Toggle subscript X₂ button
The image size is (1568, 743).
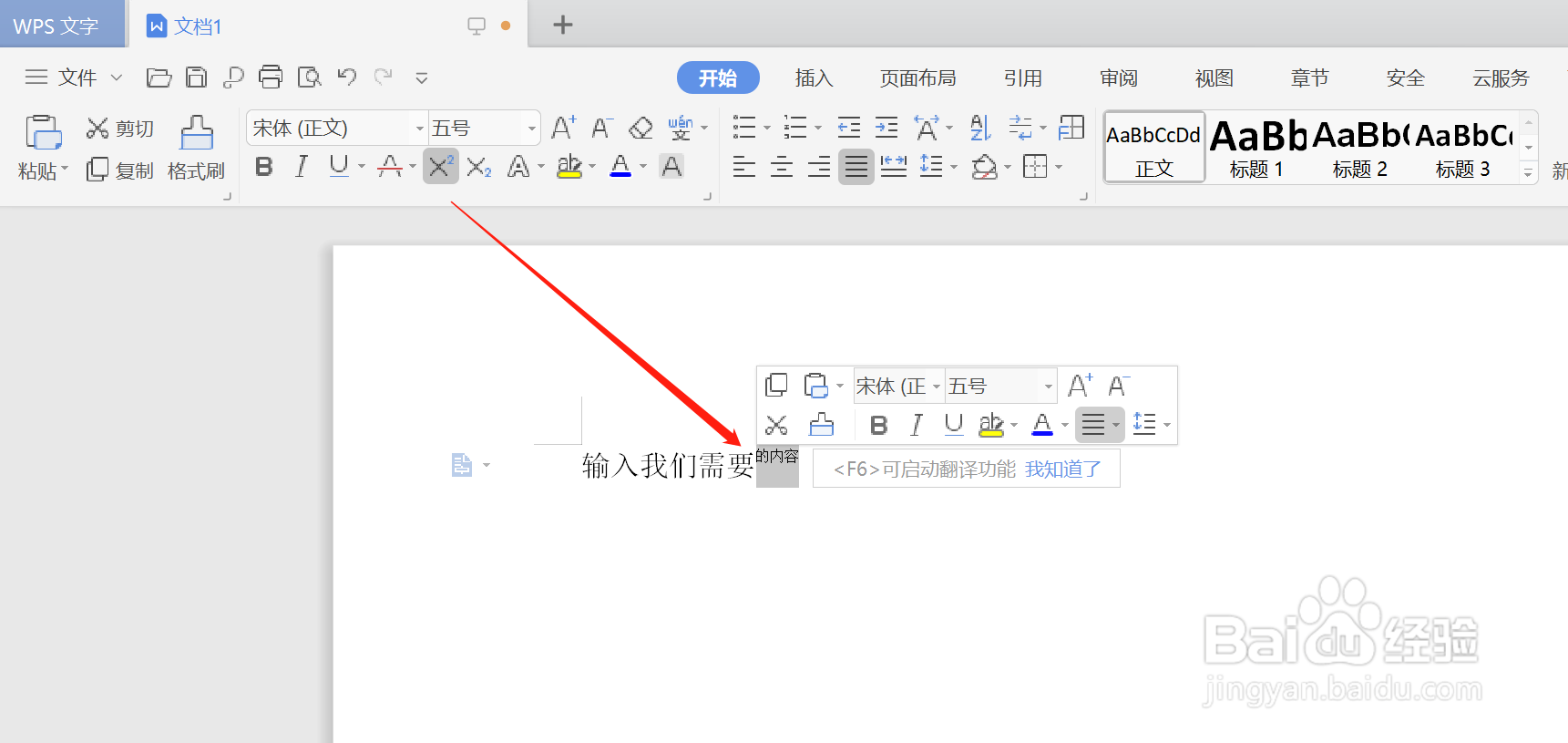pos(479,167)
